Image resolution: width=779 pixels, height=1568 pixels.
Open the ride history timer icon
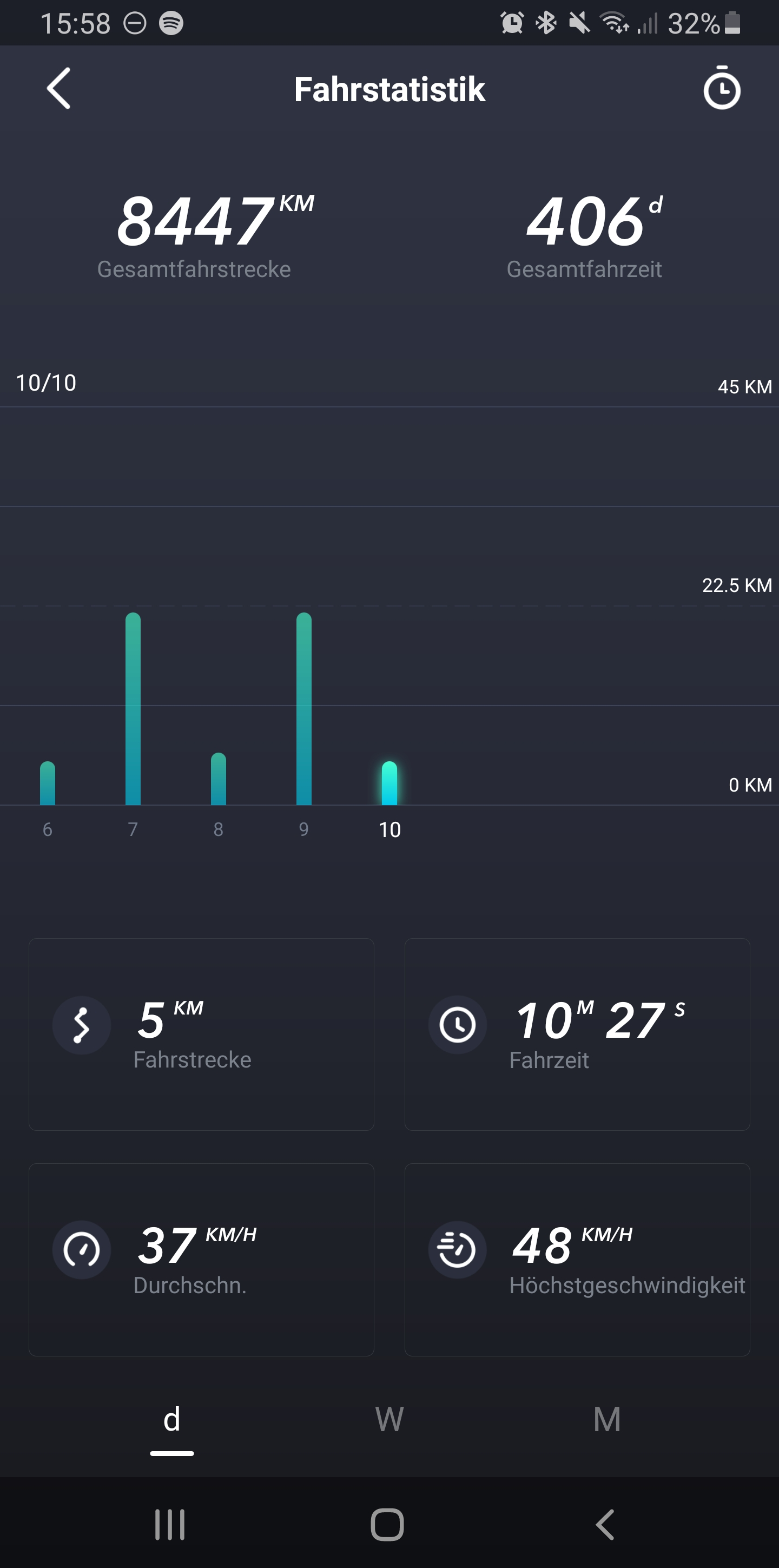pos(721,89)
